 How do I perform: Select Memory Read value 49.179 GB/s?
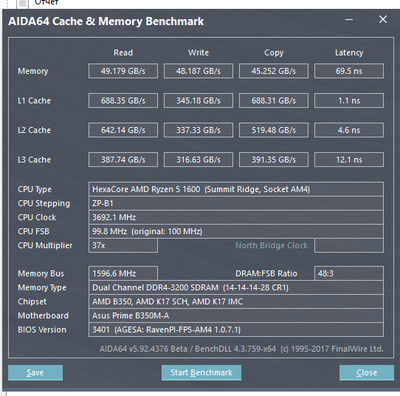tap(123, 71)
